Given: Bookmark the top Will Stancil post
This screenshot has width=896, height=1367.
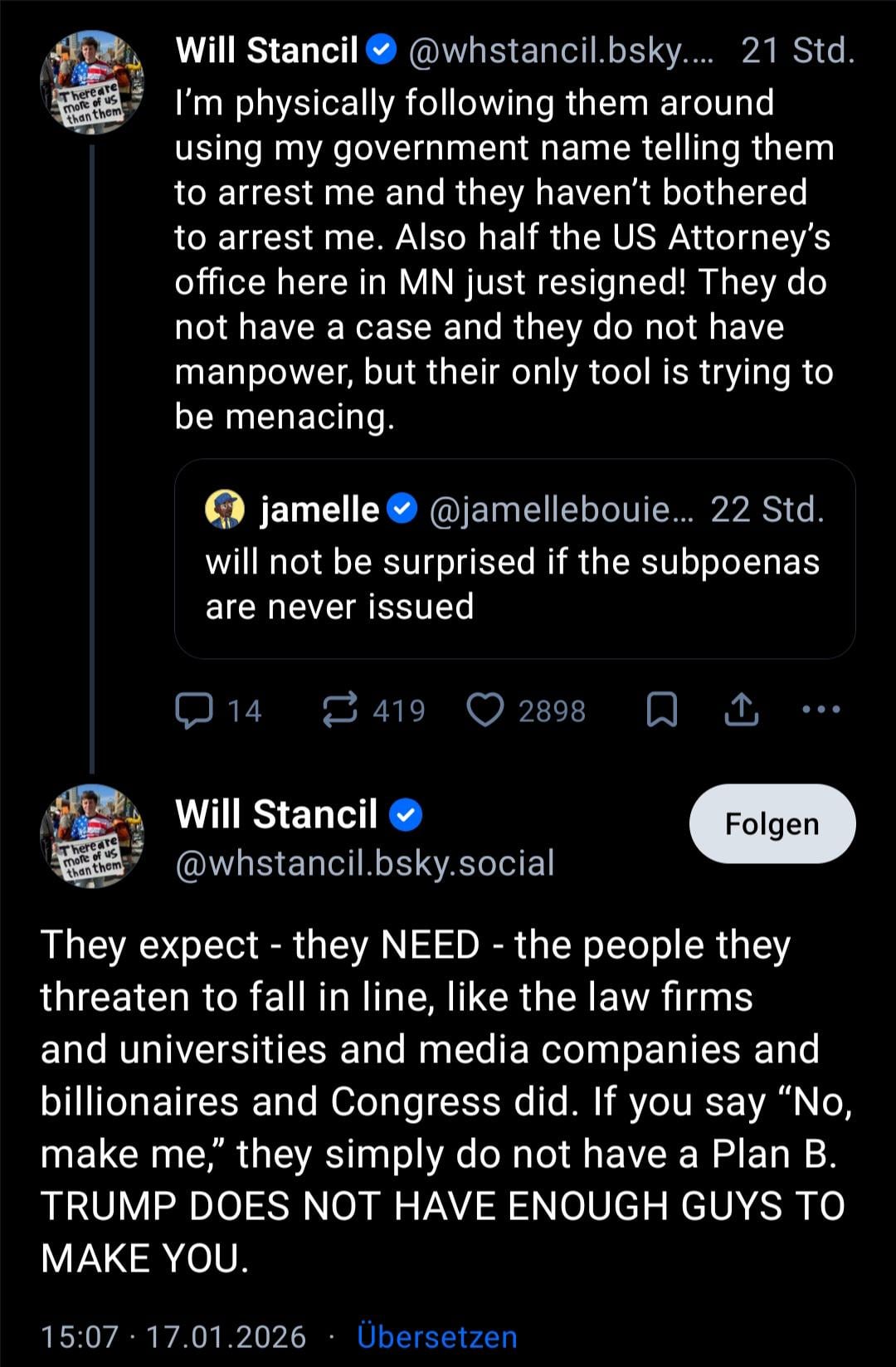Looking at the screenshot, I should 661,710.
